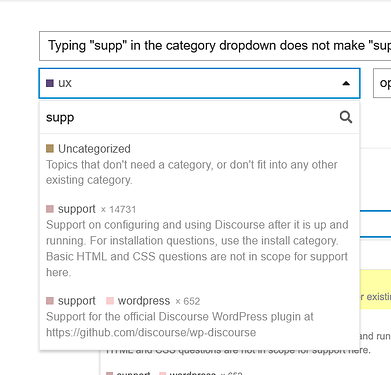Collapse the ux category dropdown arrow
Image resolution: width=391 pixels, height=375 pixels.
pyautogui.click(x=346, y=83)
